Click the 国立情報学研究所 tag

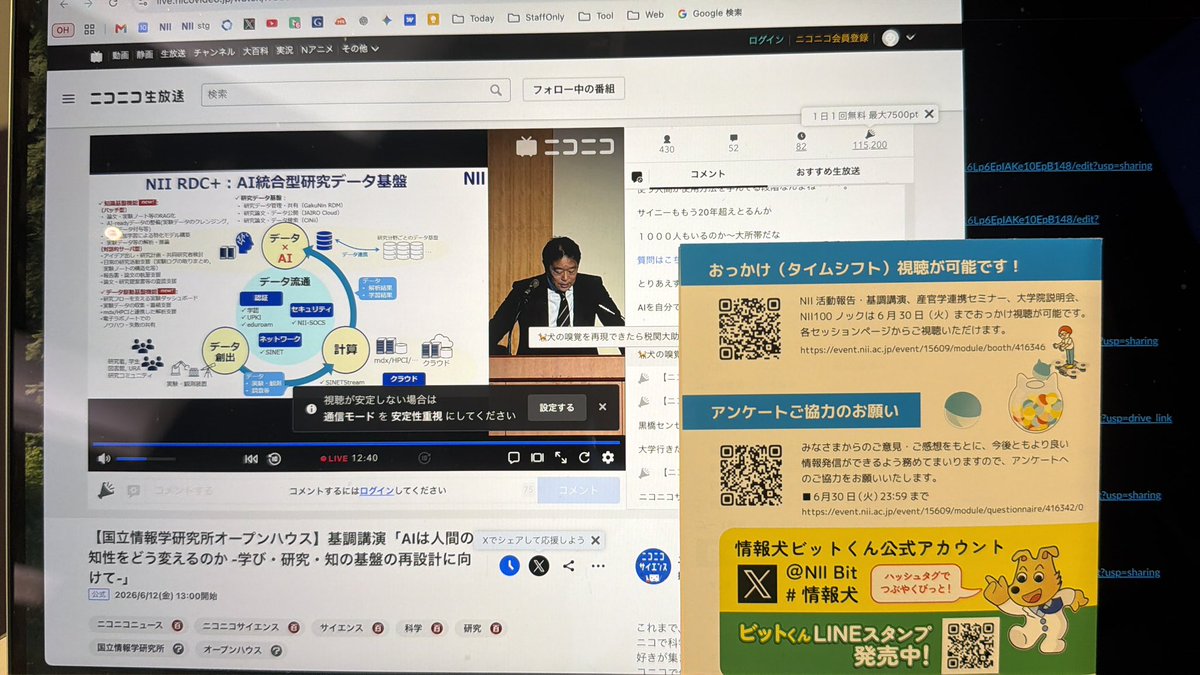pos(132,649)
